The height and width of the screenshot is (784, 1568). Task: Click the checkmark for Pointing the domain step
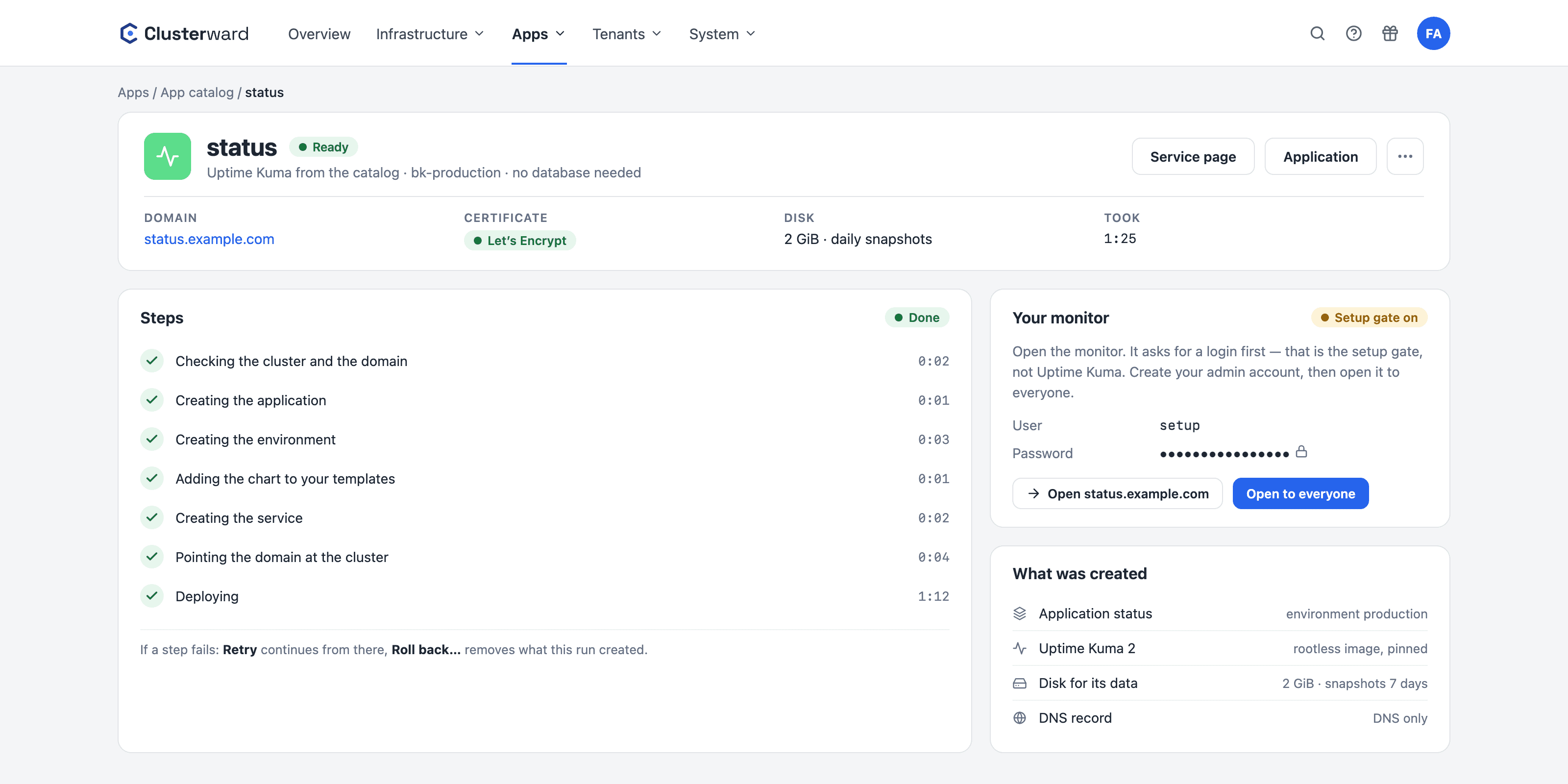pyautogui.click(x=152, y=557)
